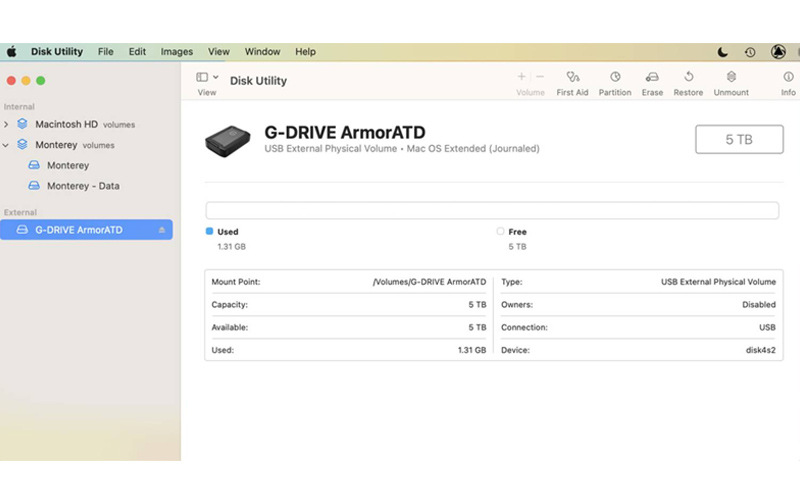Screen dimensions: 800x500
Task: Run First Aid on the drive
Action: [x=572, y=77]
